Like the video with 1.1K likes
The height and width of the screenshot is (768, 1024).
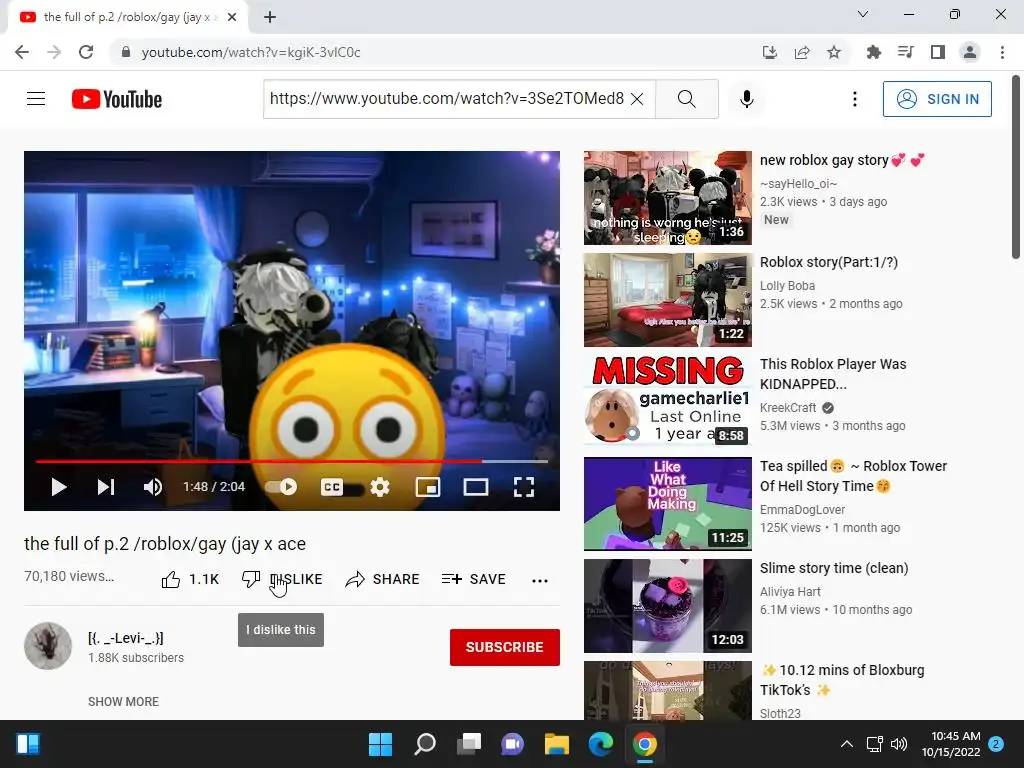point(190,579)
